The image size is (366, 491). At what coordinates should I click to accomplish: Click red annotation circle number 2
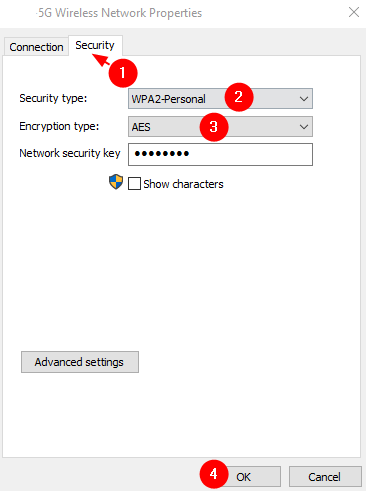coord(239,97)
